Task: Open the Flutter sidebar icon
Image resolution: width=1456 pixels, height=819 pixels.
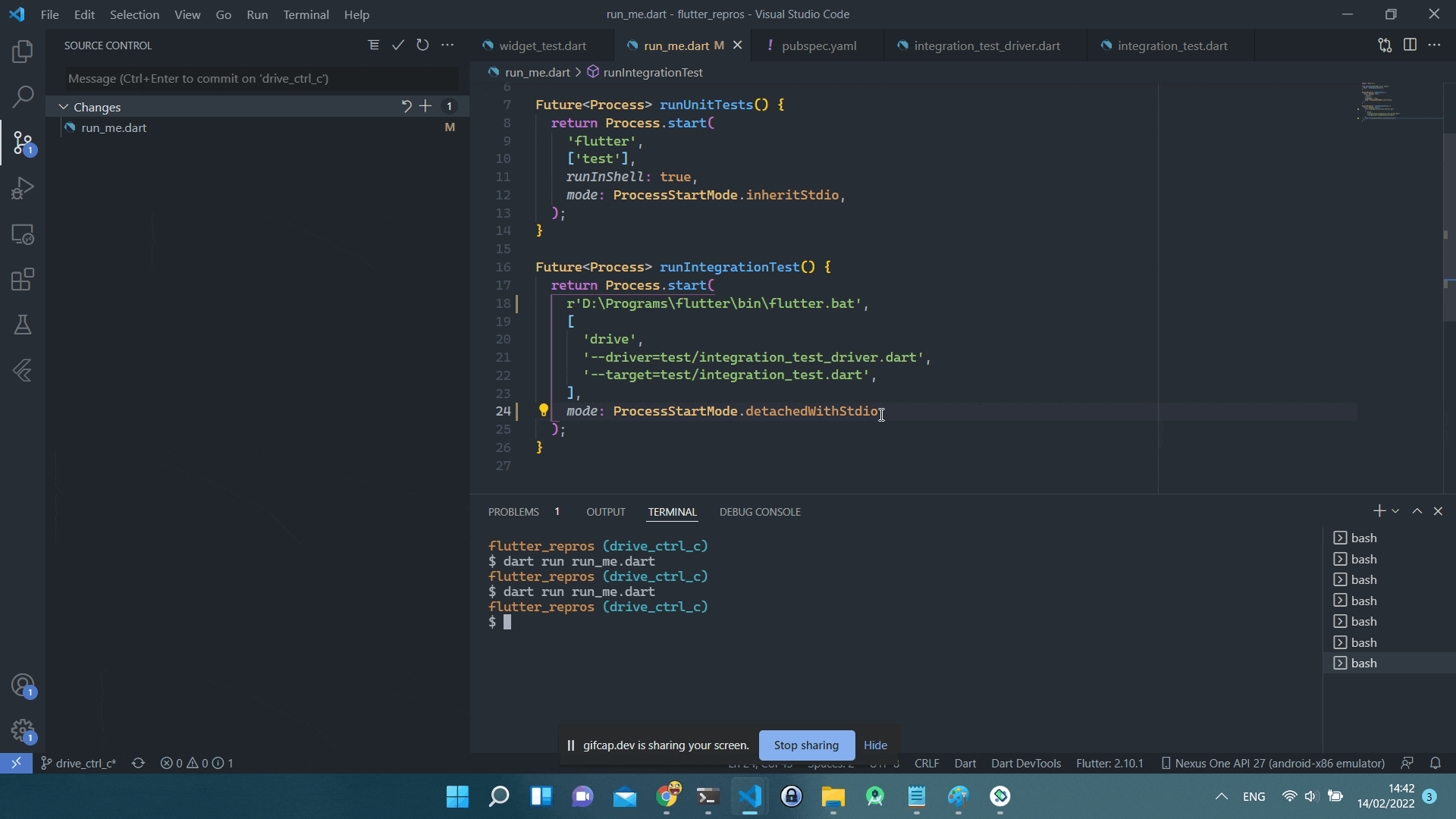Action: coord(23,370)
